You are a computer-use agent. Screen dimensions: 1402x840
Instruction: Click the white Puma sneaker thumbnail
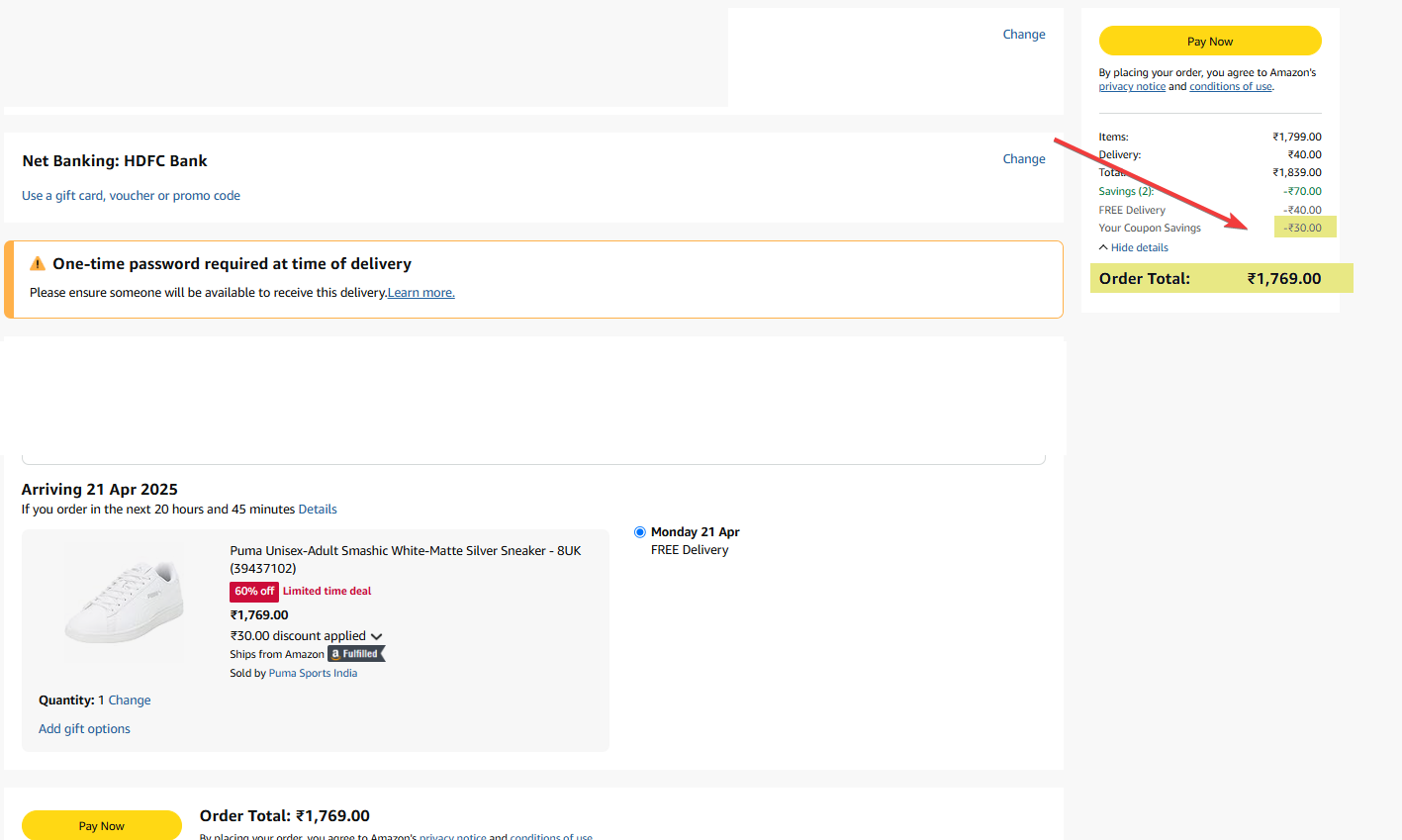pyautogui.click(x=125, y=603)
